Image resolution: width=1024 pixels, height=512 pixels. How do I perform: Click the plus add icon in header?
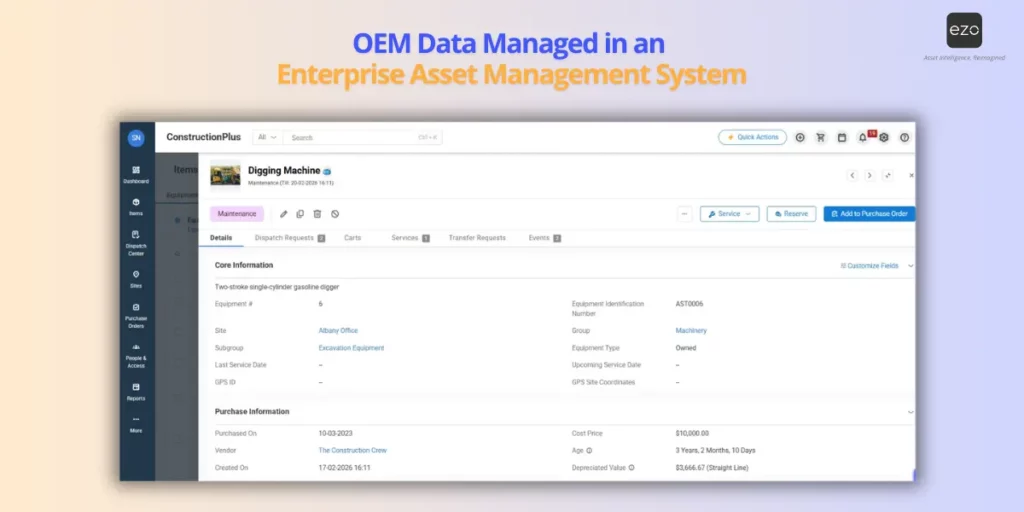800,138
